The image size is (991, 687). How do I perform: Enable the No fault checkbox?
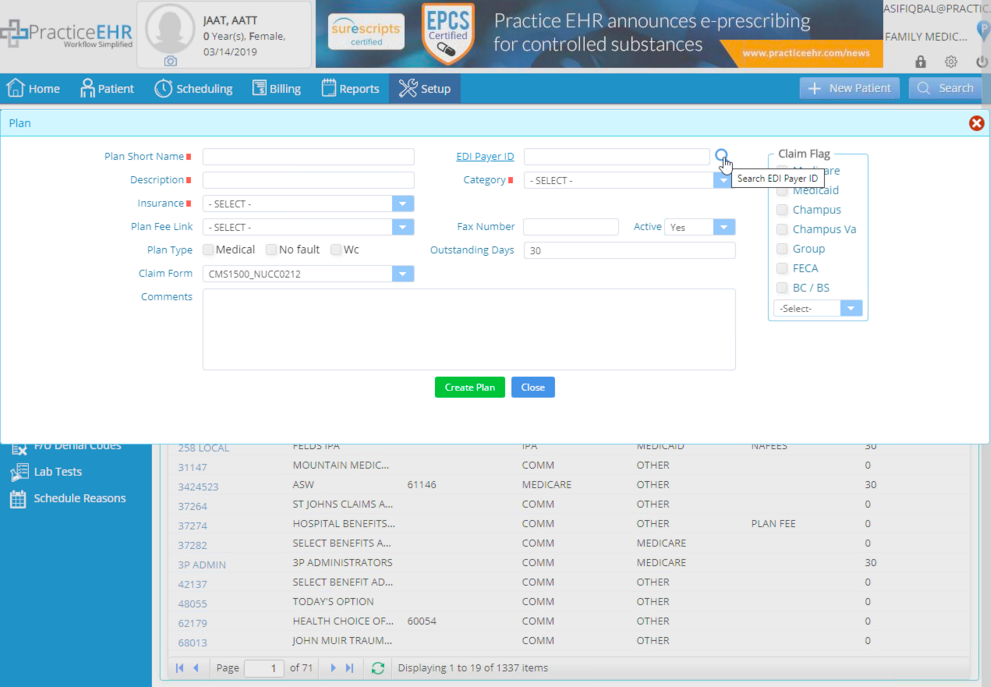click(x=272, y=250)
